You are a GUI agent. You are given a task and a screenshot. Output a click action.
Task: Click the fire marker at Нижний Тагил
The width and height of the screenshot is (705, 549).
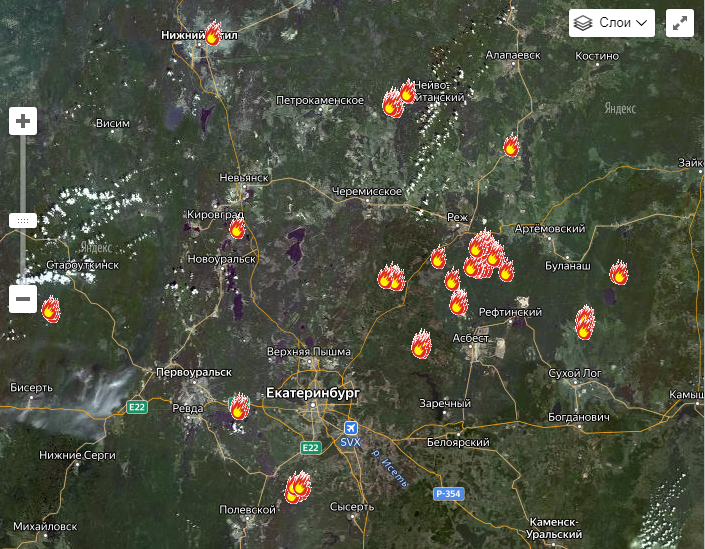click(213, 34)
